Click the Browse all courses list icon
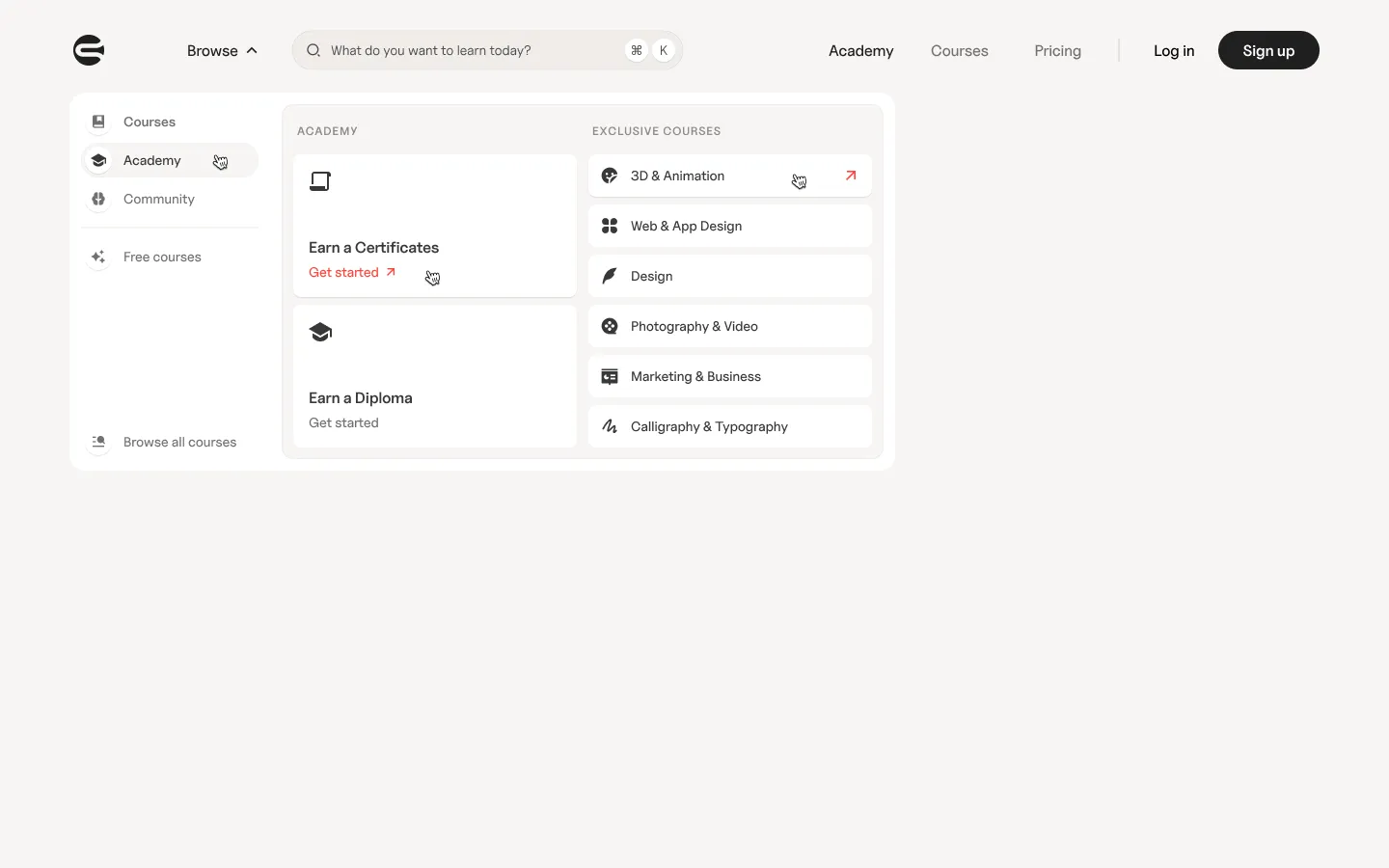This screenshot has height=868, width=1389. [x=98, y=442]
